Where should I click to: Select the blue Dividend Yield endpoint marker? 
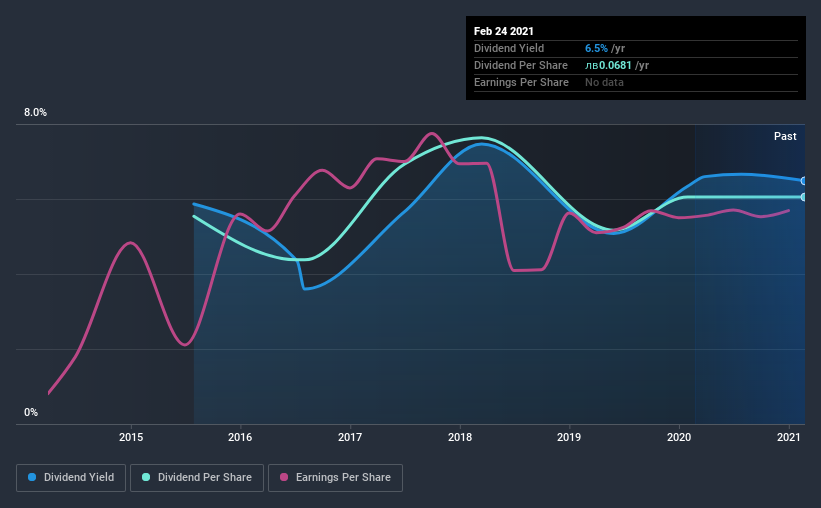coord(803,181)
